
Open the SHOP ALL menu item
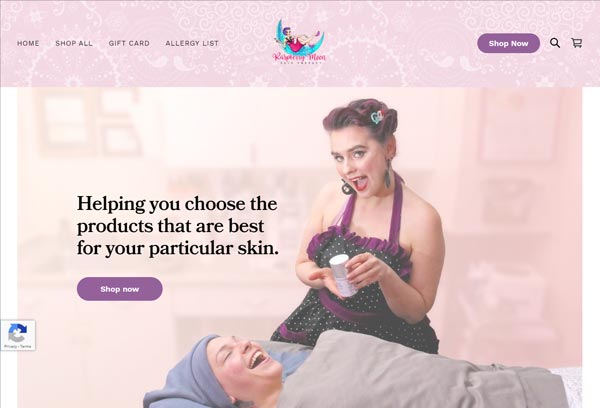coord(74,44)
